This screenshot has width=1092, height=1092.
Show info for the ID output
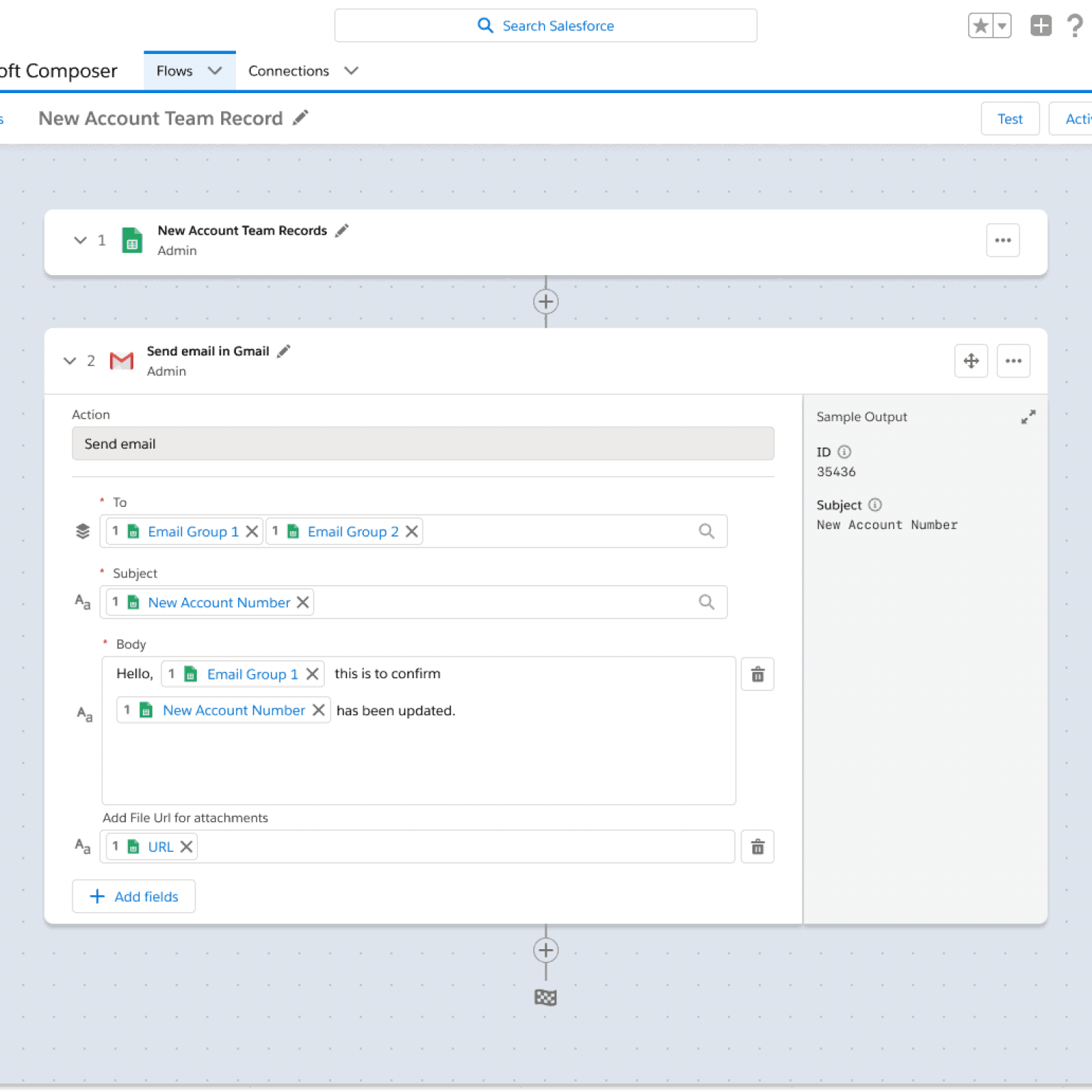pyautogui.click(x=844, y=451)
